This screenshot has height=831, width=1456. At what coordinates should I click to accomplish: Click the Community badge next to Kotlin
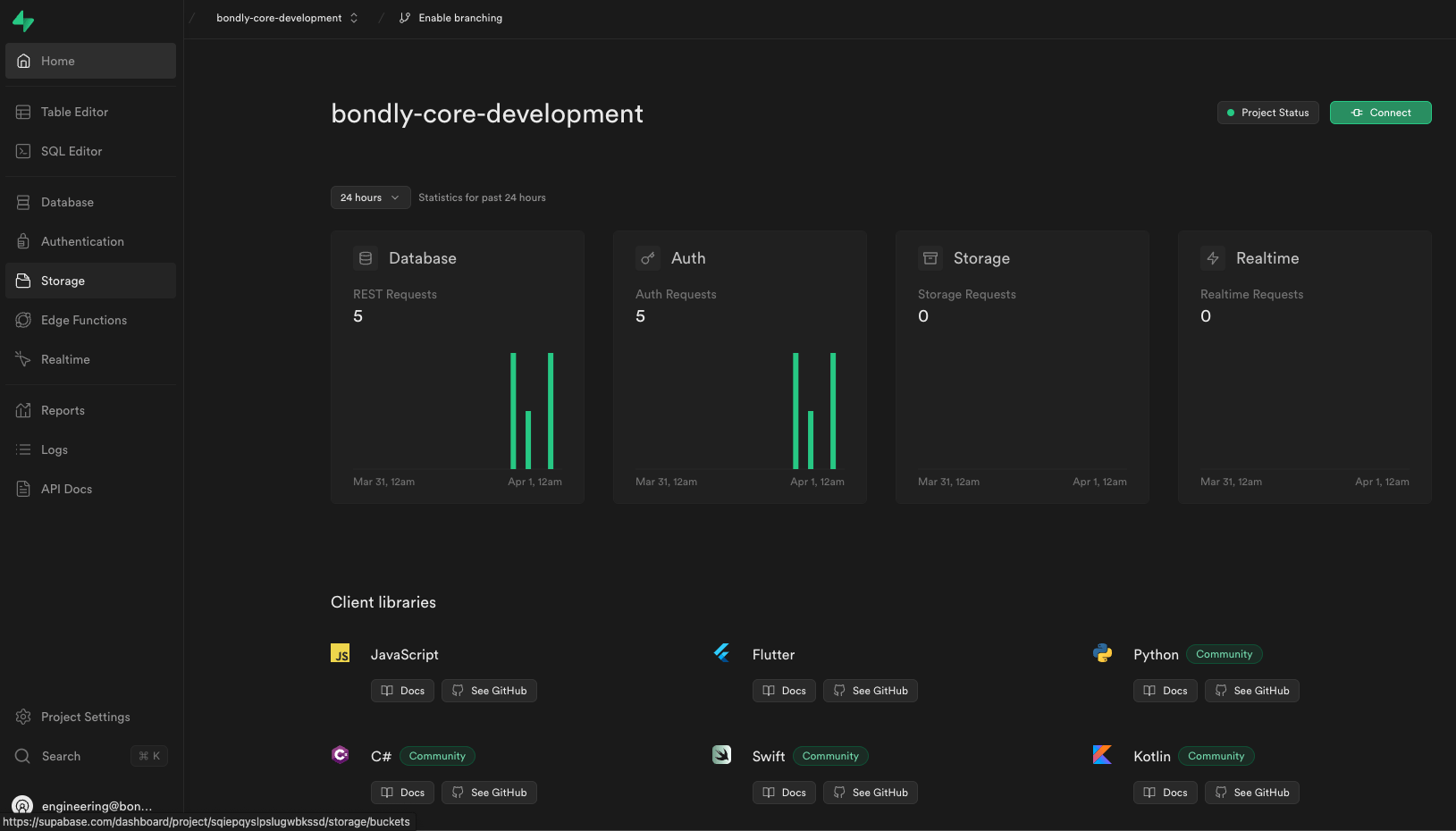point(1216,756)
